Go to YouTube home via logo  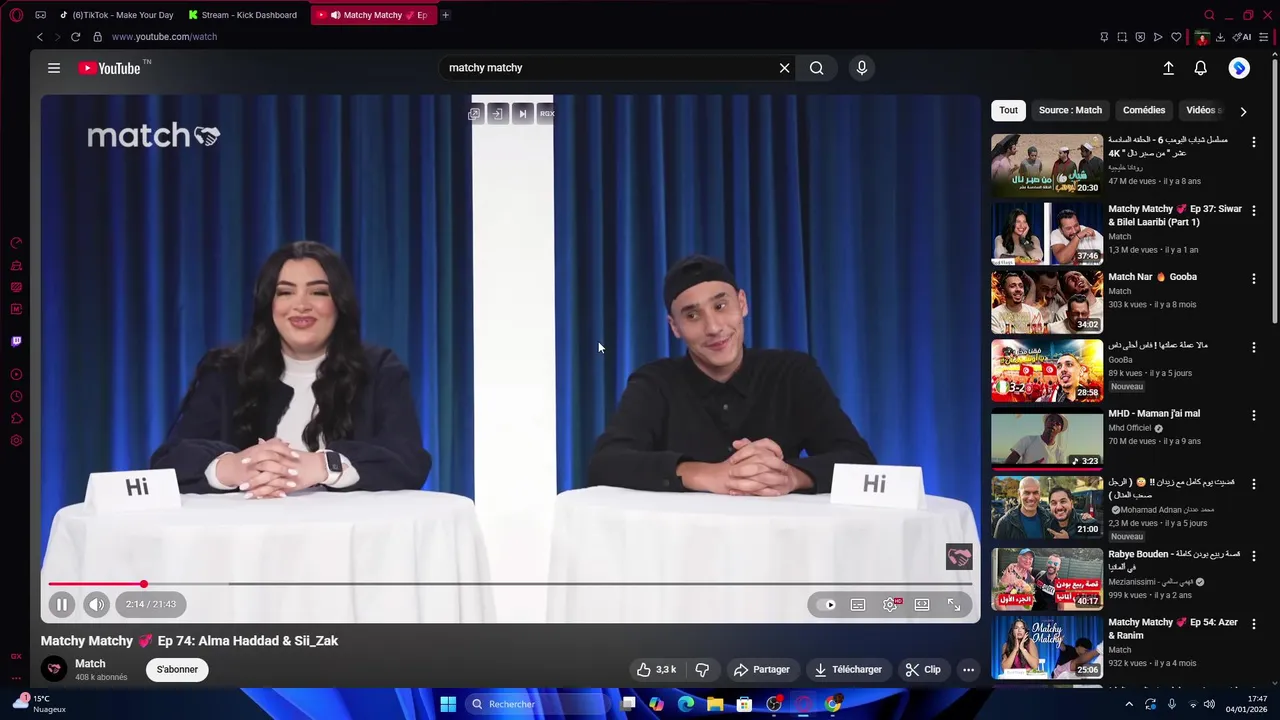(110, 68)
